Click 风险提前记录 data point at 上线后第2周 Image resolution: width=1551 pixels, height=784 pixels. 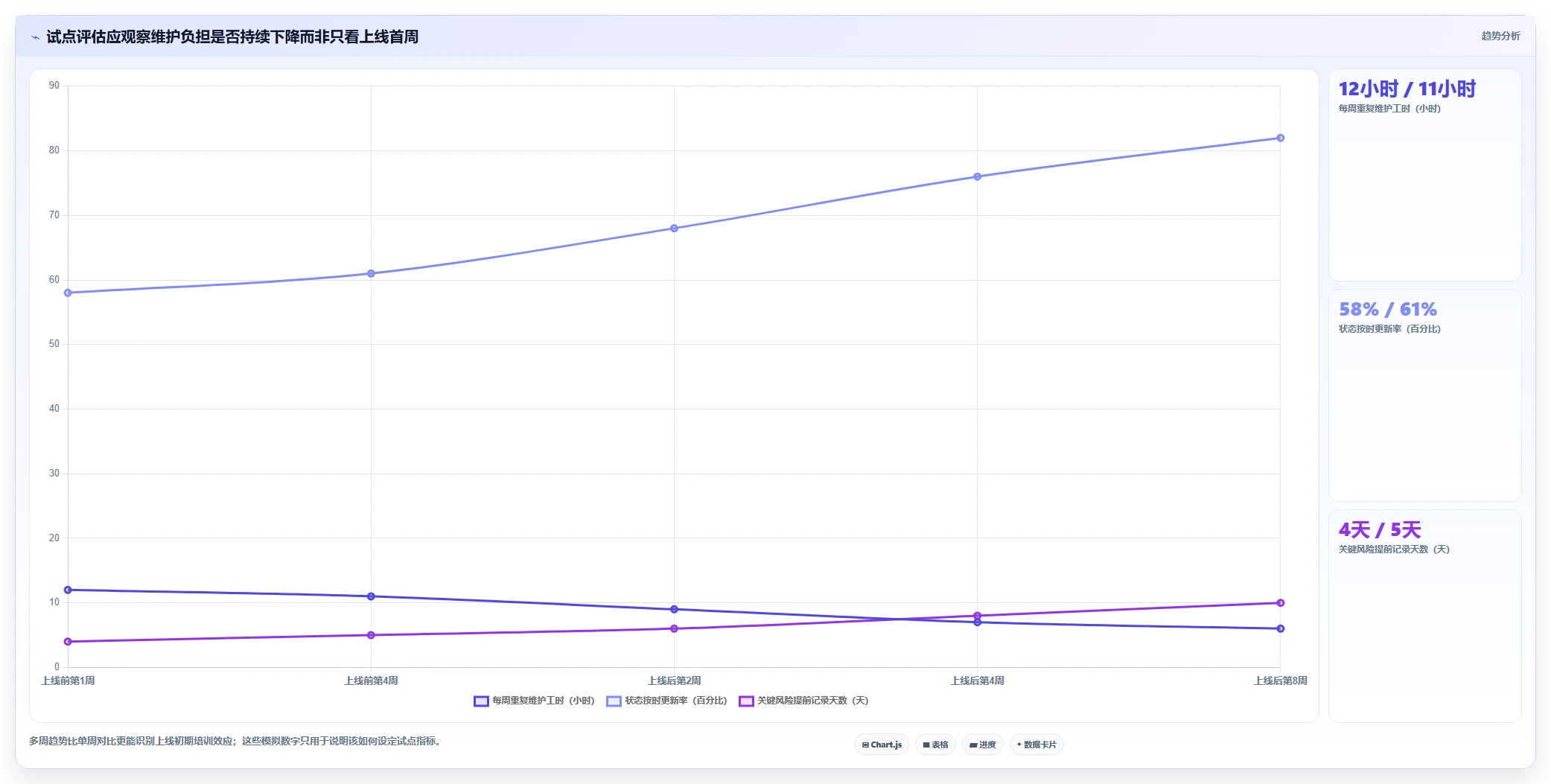[x=674, y=628]
